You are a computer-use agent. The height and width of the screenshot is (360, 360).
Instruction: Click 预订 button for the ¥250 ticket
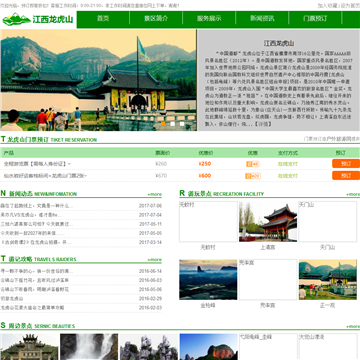click(x=346, y=164)
